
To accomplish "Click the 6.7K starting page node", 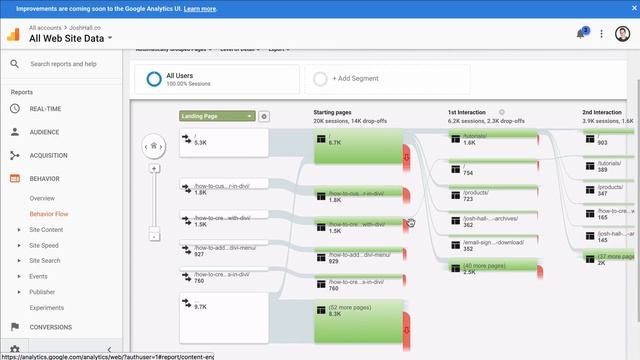I will (x=358, y=146).
